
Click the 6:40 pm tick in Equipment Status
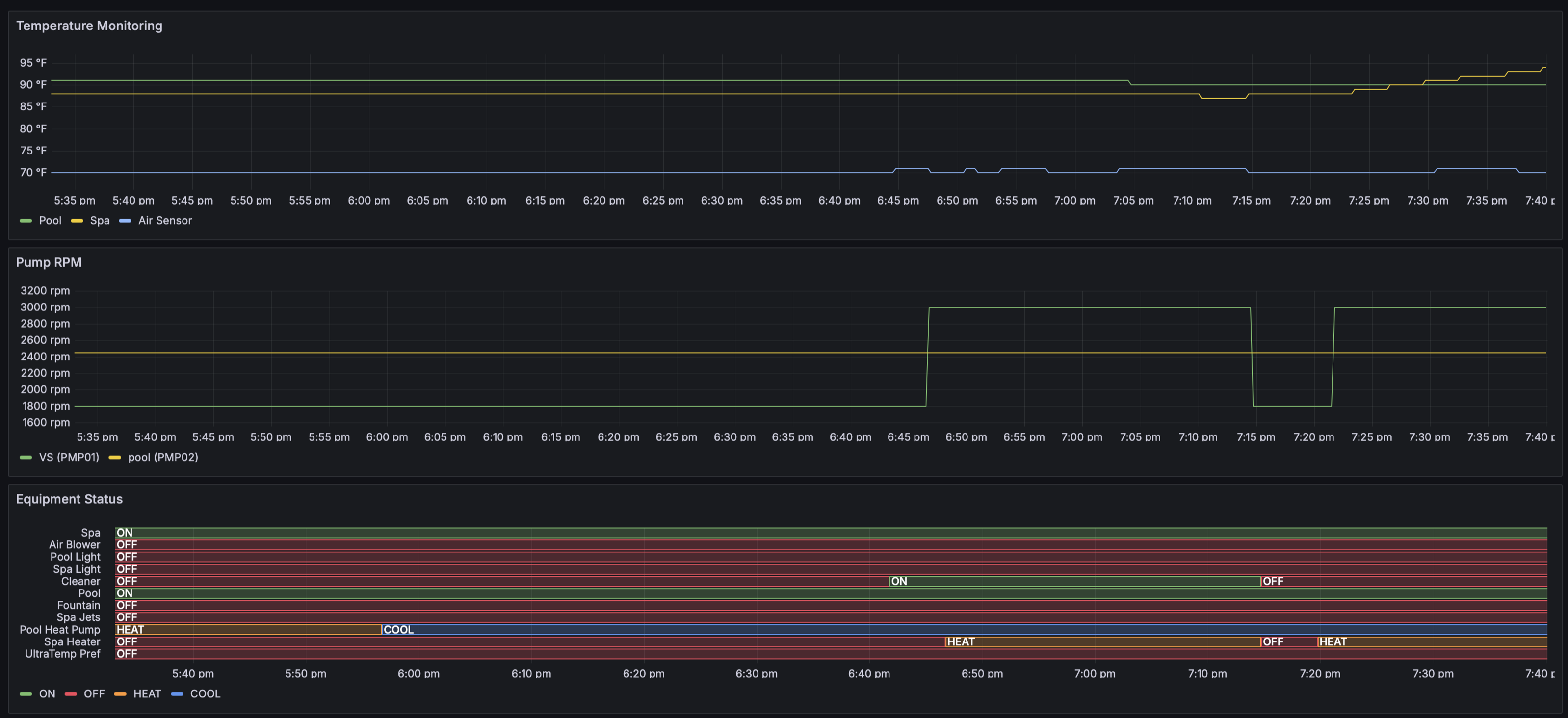869,673
